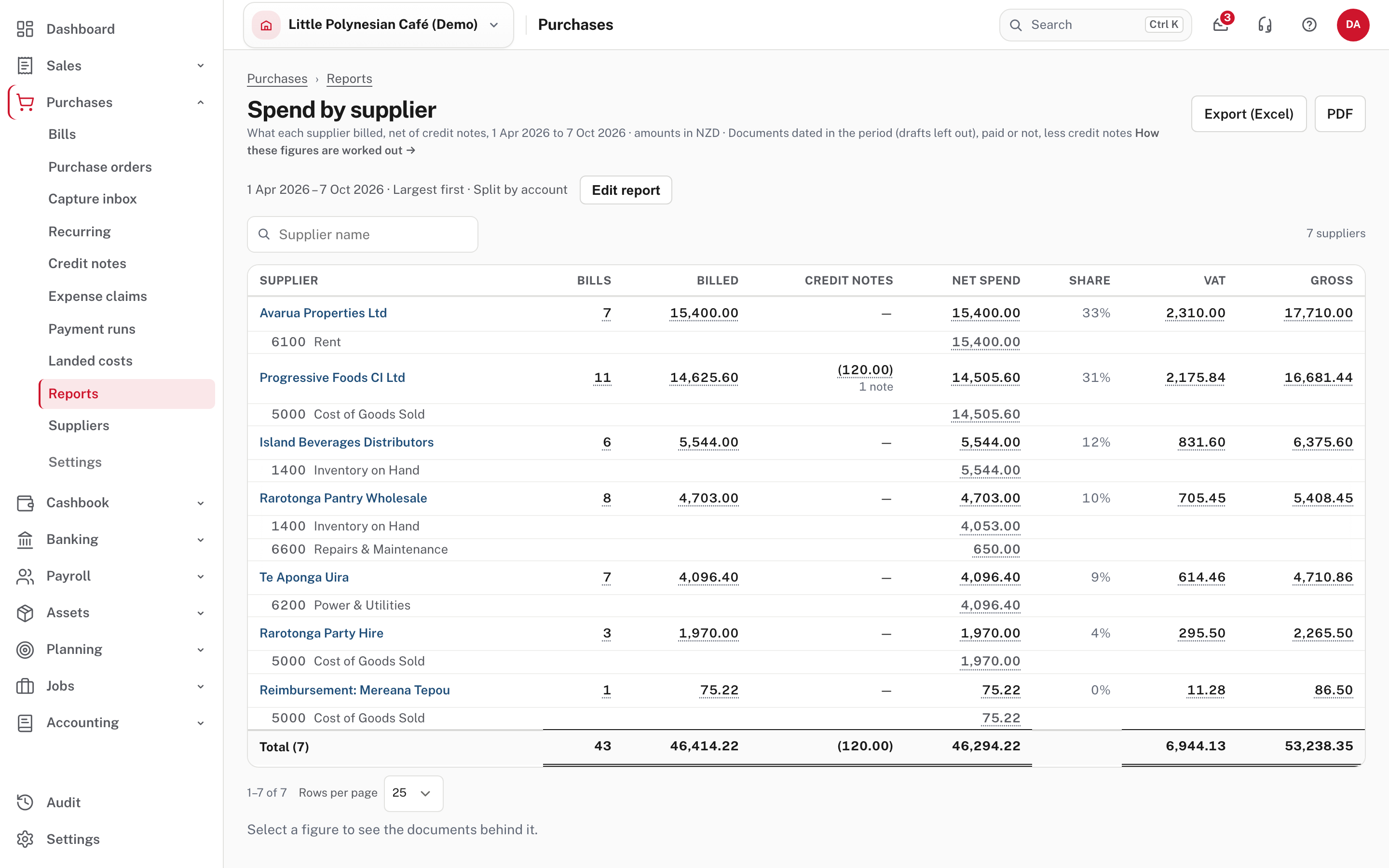Open the Dashboard icon in sidebar
1389x868 pixels.
pos(25,29)
